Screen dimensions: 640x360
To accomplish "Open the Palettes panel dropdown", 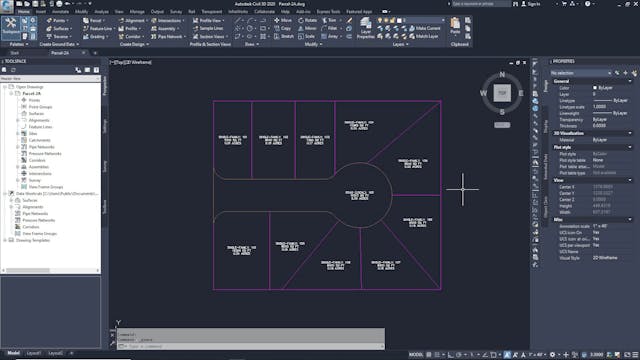I will tap(19, 44).
